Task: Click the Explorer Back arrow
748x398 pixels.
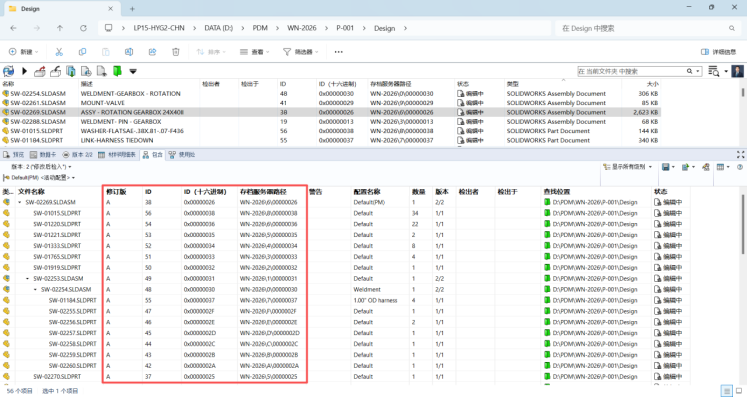Action: coord(13,28)
